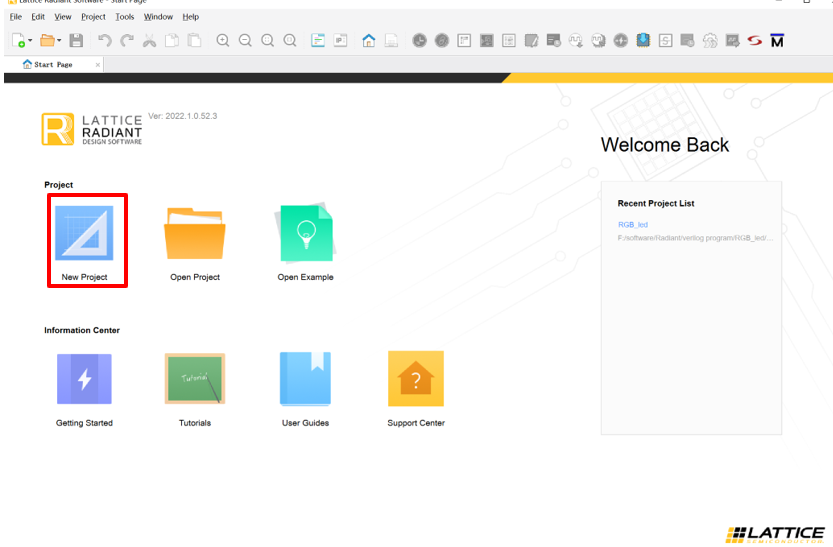Select the Start Page tab

(x=53, y=64)
